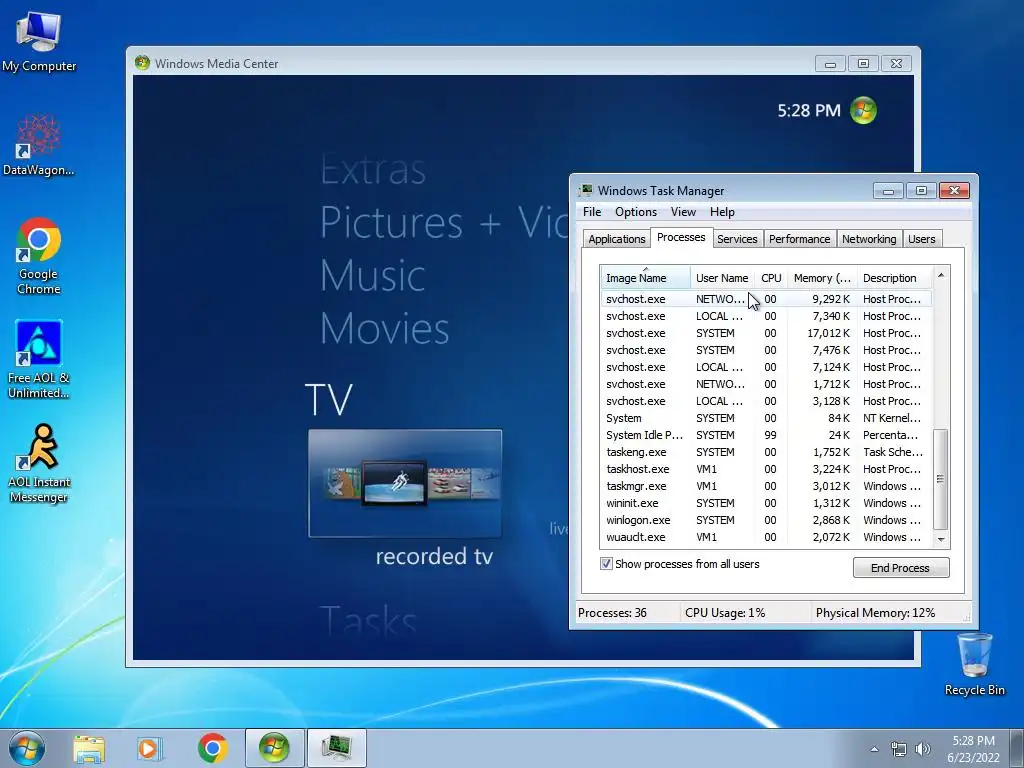
Task: Show hidden tray icons arrow
Action: (874, 749)
